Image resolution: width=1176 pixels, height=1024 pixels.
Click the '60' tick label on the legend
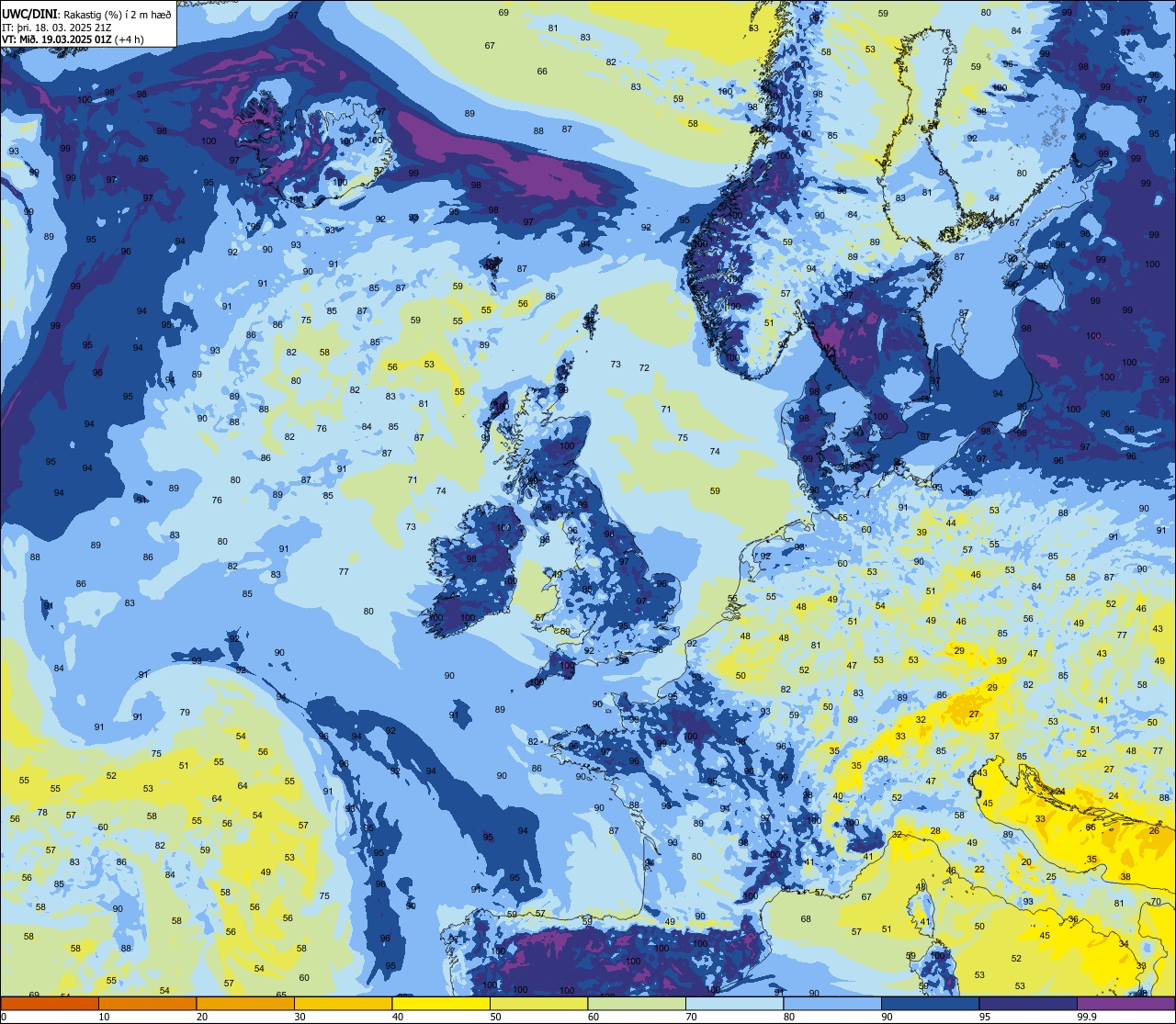(594, 1017)
